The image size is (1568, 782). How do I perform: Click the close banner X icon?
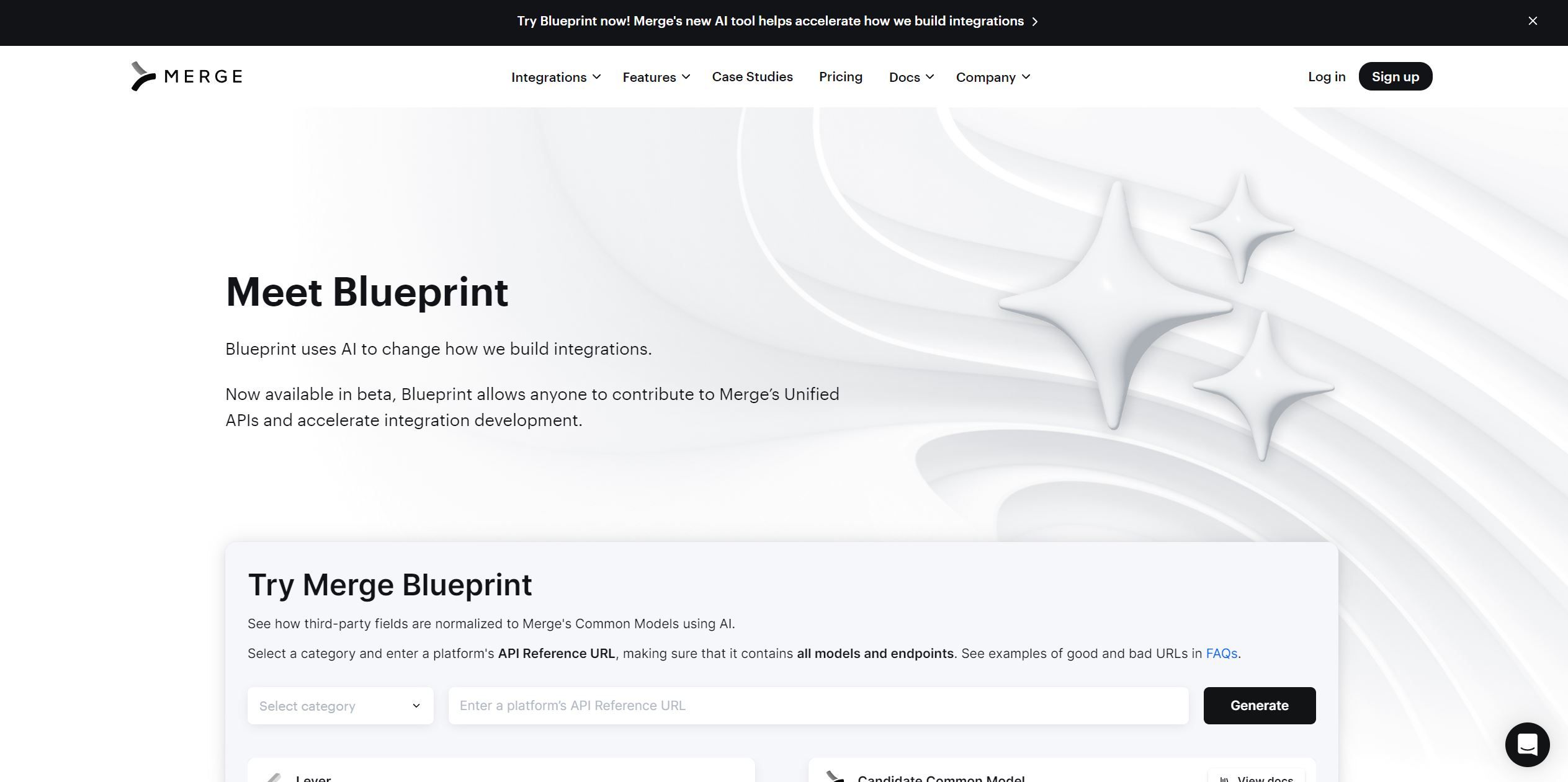coord(1532,20)
